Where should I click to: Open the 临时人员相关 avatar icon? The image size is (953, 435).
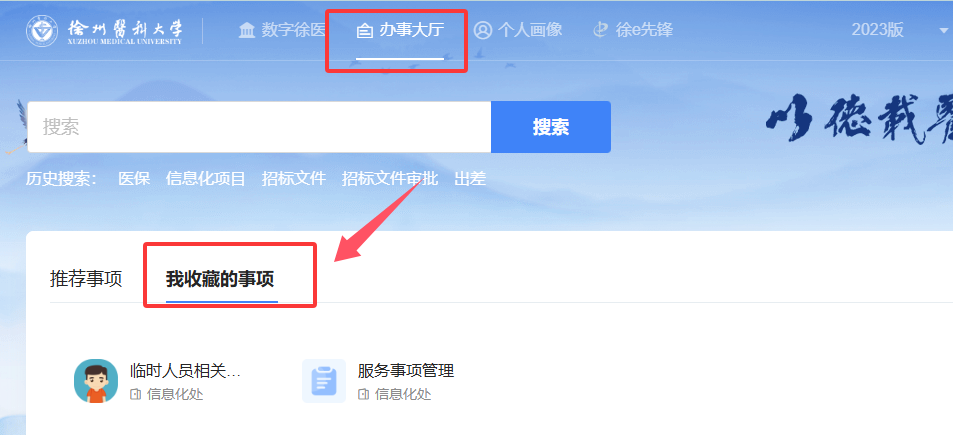tap(96, 381)
